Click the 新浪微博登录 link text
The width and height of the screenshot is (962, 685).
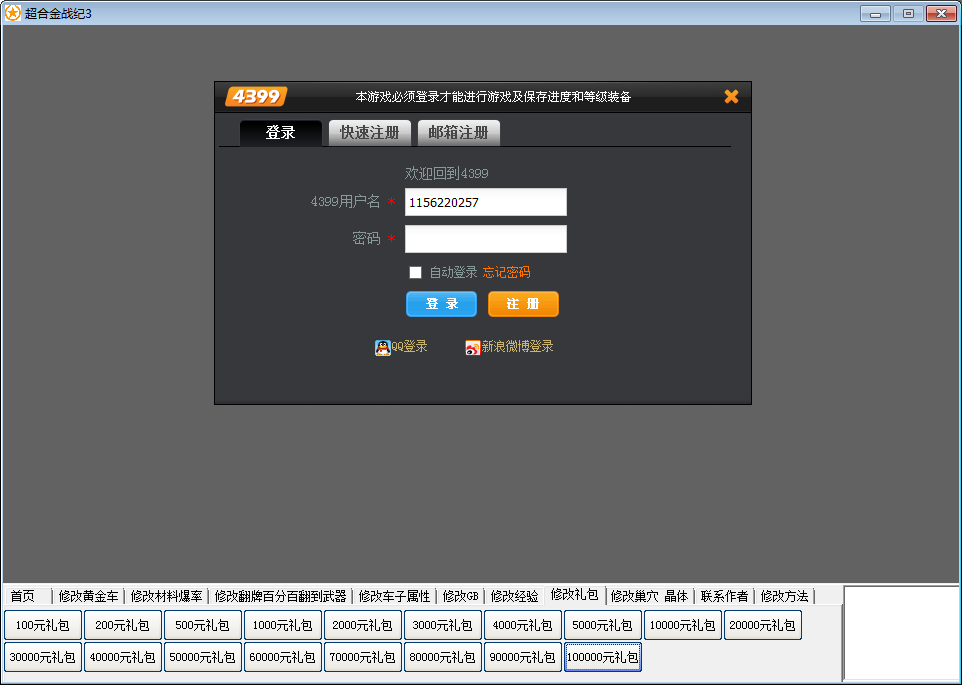point(517,346)
